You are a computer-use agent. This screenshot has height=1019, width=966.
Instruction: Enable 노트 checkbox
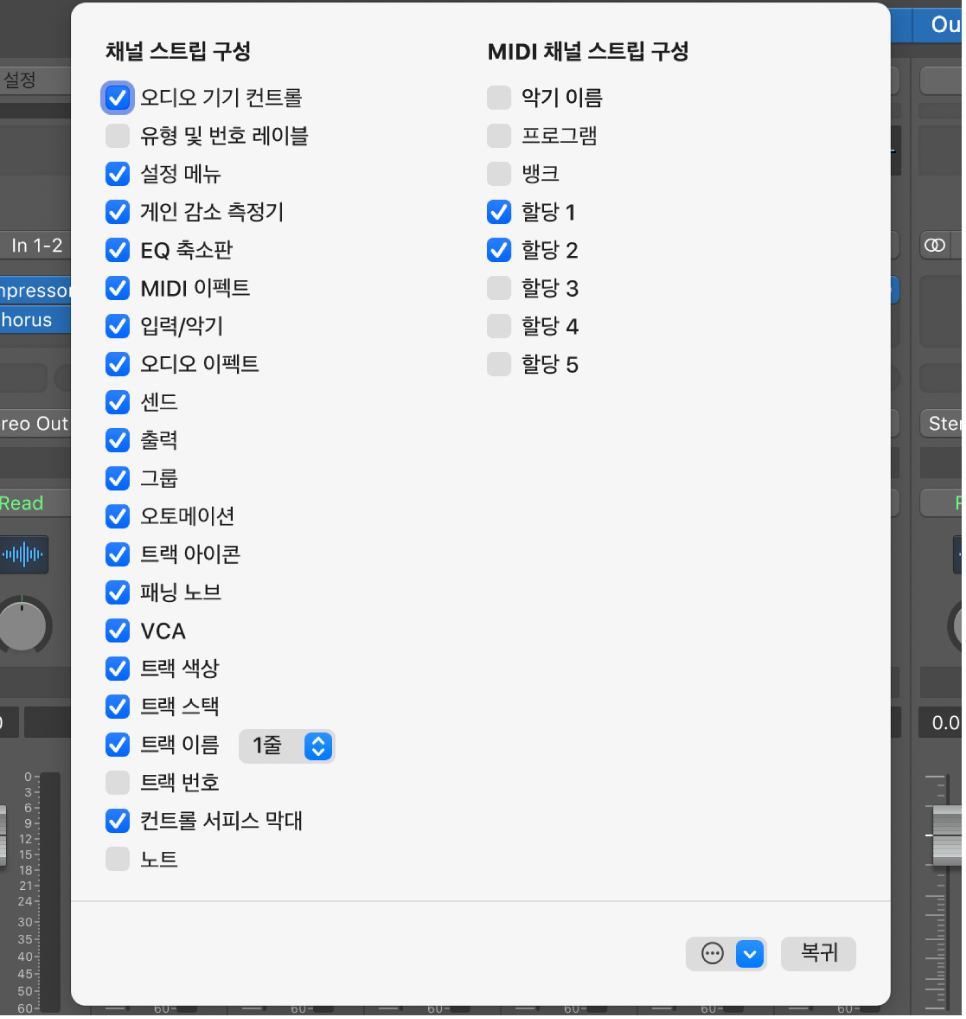(x=118, y=858)
